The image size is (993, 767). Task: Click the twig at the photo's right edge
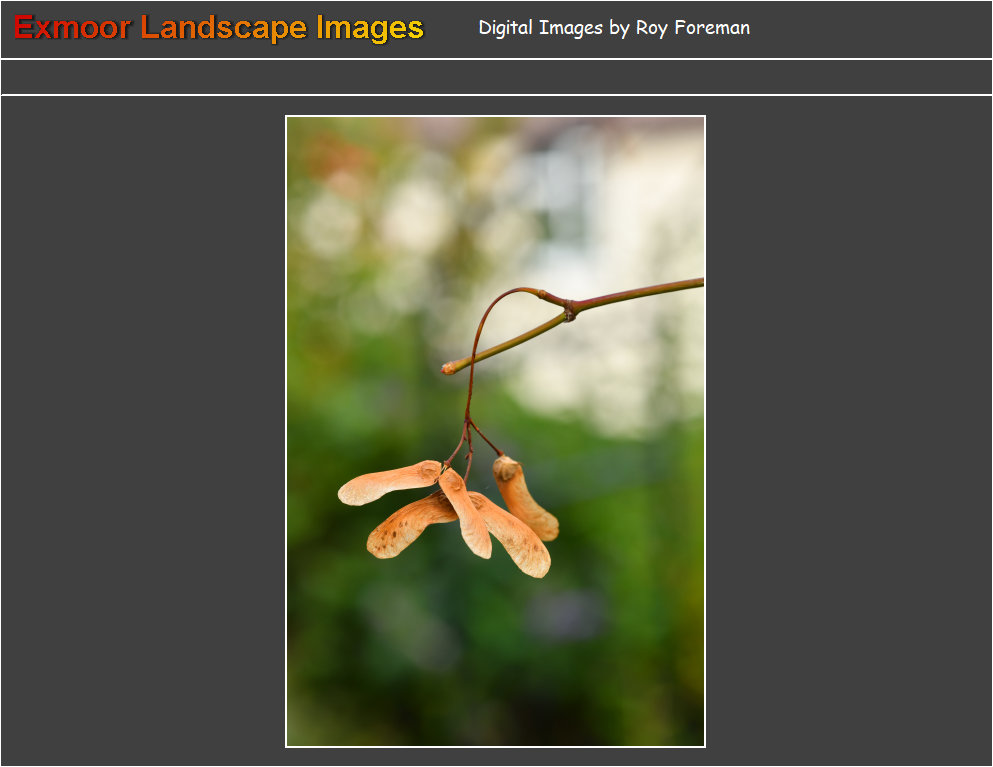coord(680,286)
